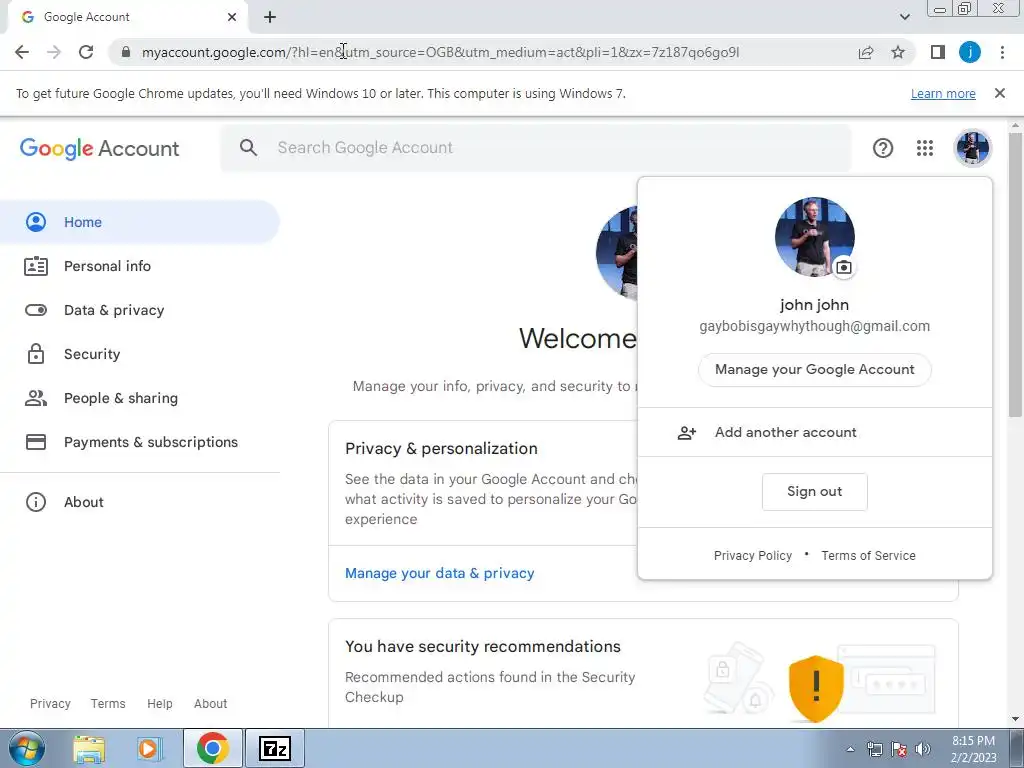Click the account avatar in the header
The height and width of the screenshot is (768, 1024).
[x=973, y=148]
